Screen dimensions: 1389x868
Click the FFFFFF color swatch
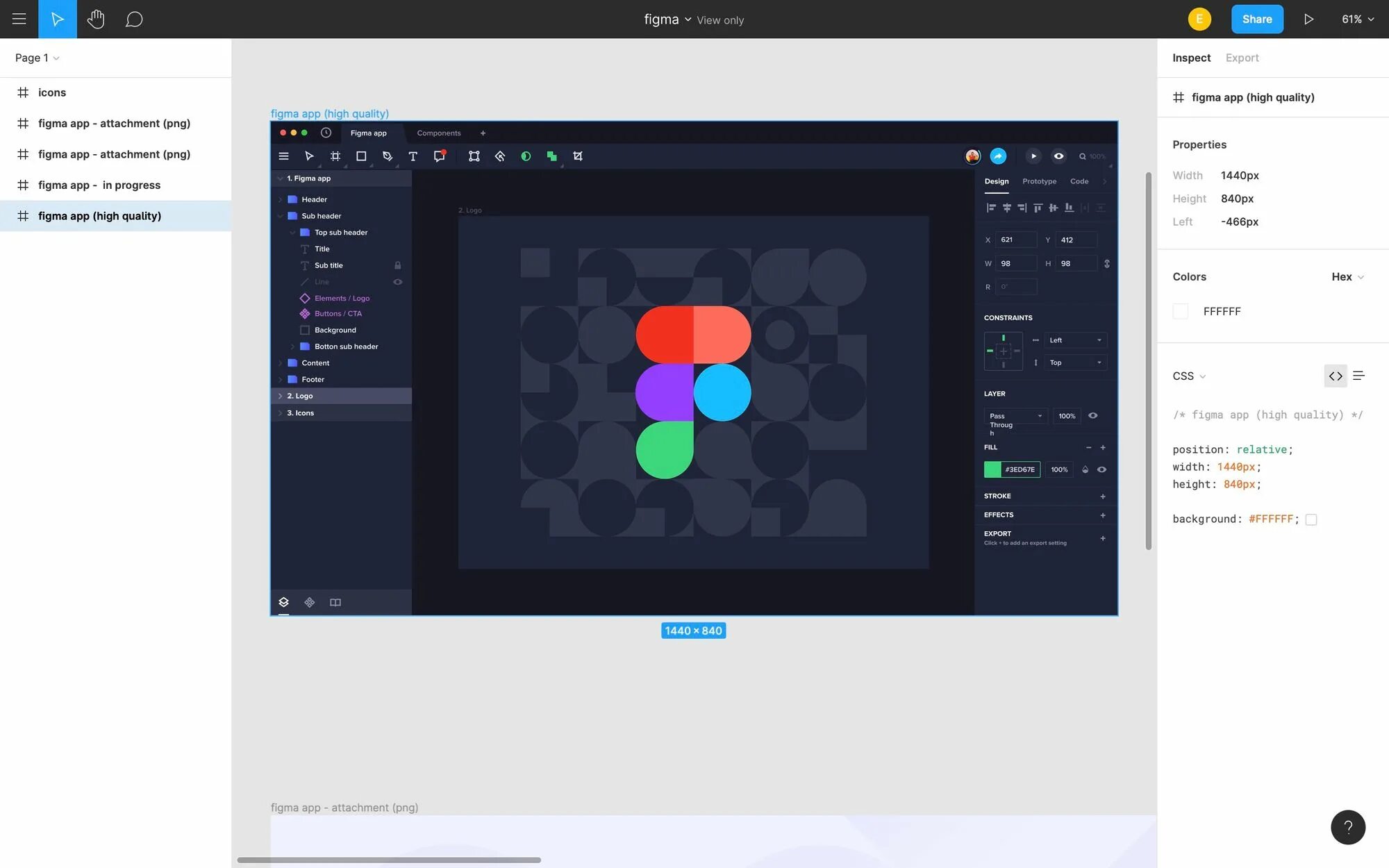click(1180, 311)
